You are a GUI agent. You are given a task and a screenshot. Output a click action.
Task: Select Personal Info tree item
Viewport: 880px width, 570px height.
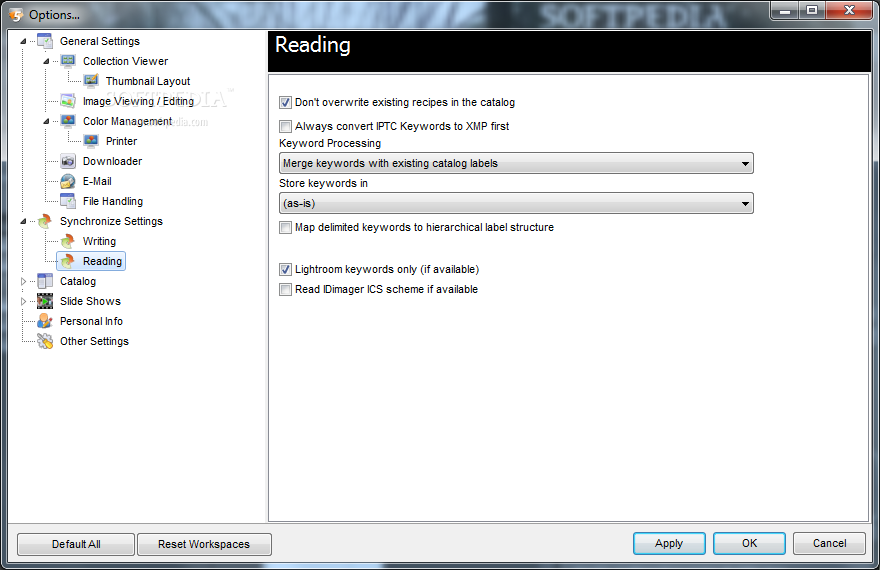coord(91,321)
